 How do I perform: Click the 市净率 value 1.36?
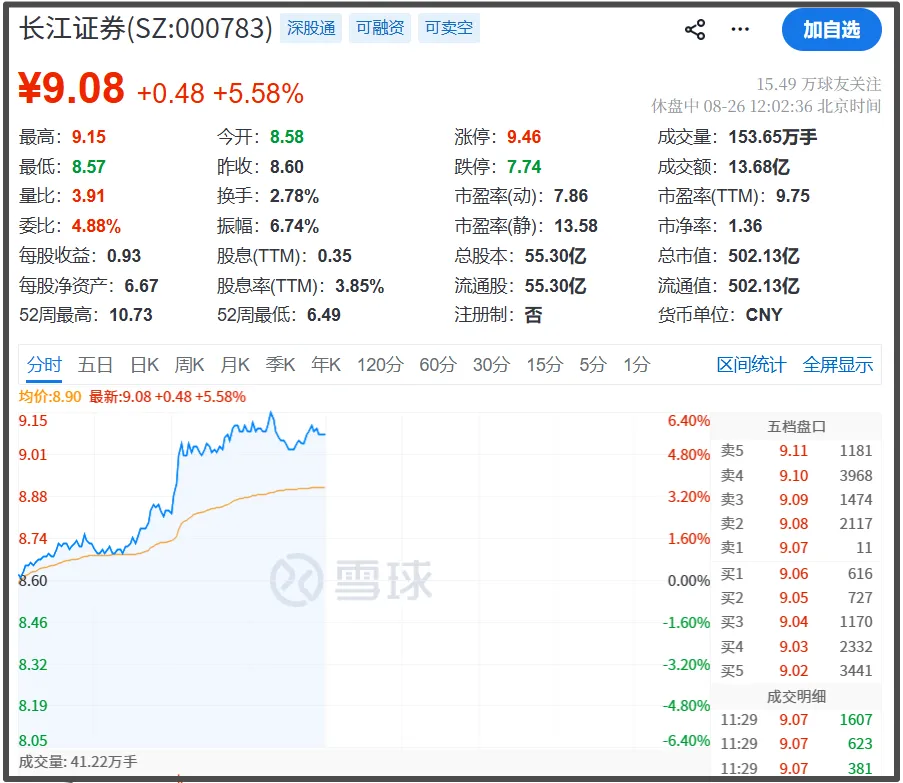point(745,226)
